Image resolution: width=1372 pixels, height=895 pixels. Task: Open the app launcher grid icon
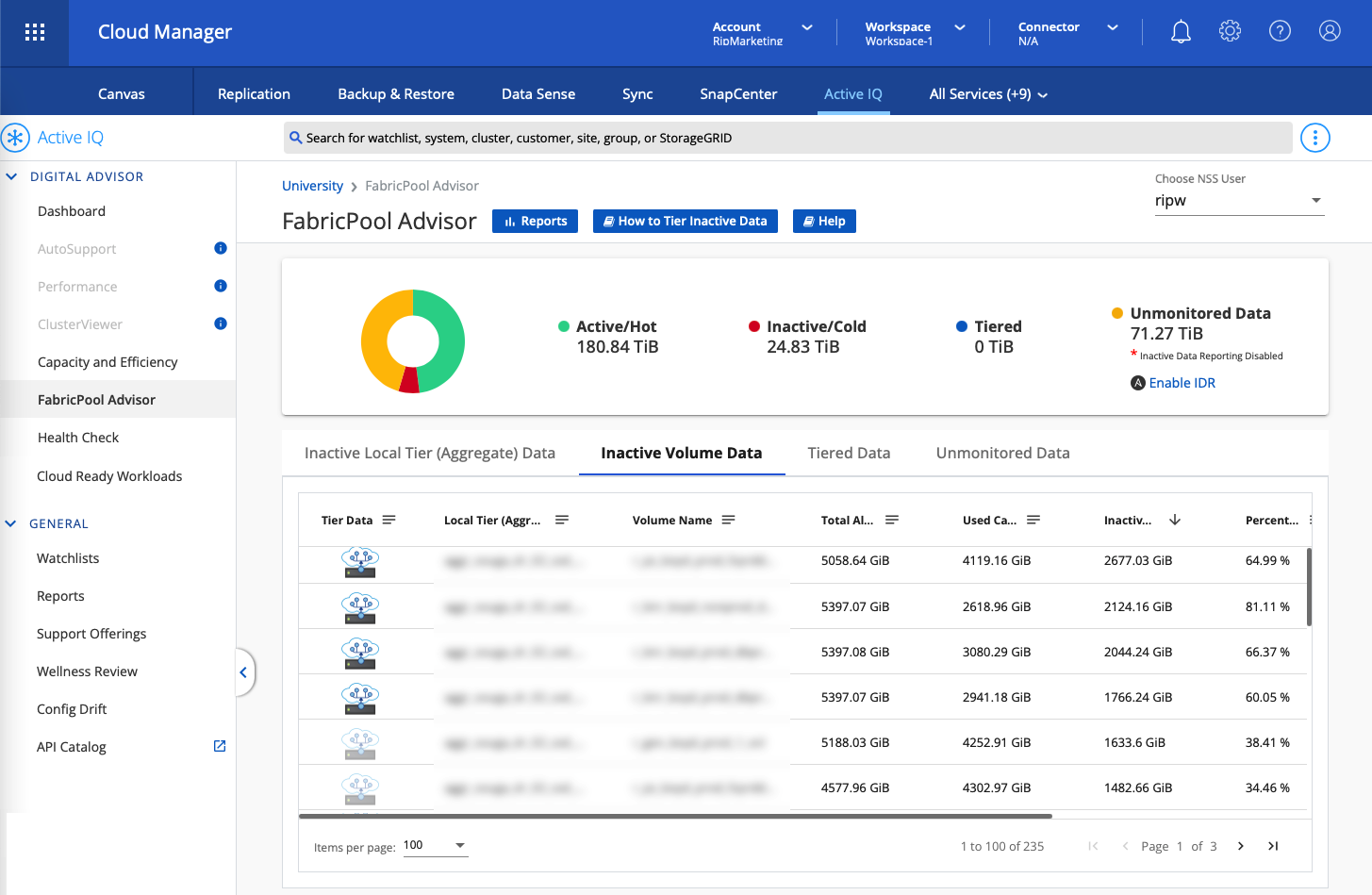tap(35, 32)
